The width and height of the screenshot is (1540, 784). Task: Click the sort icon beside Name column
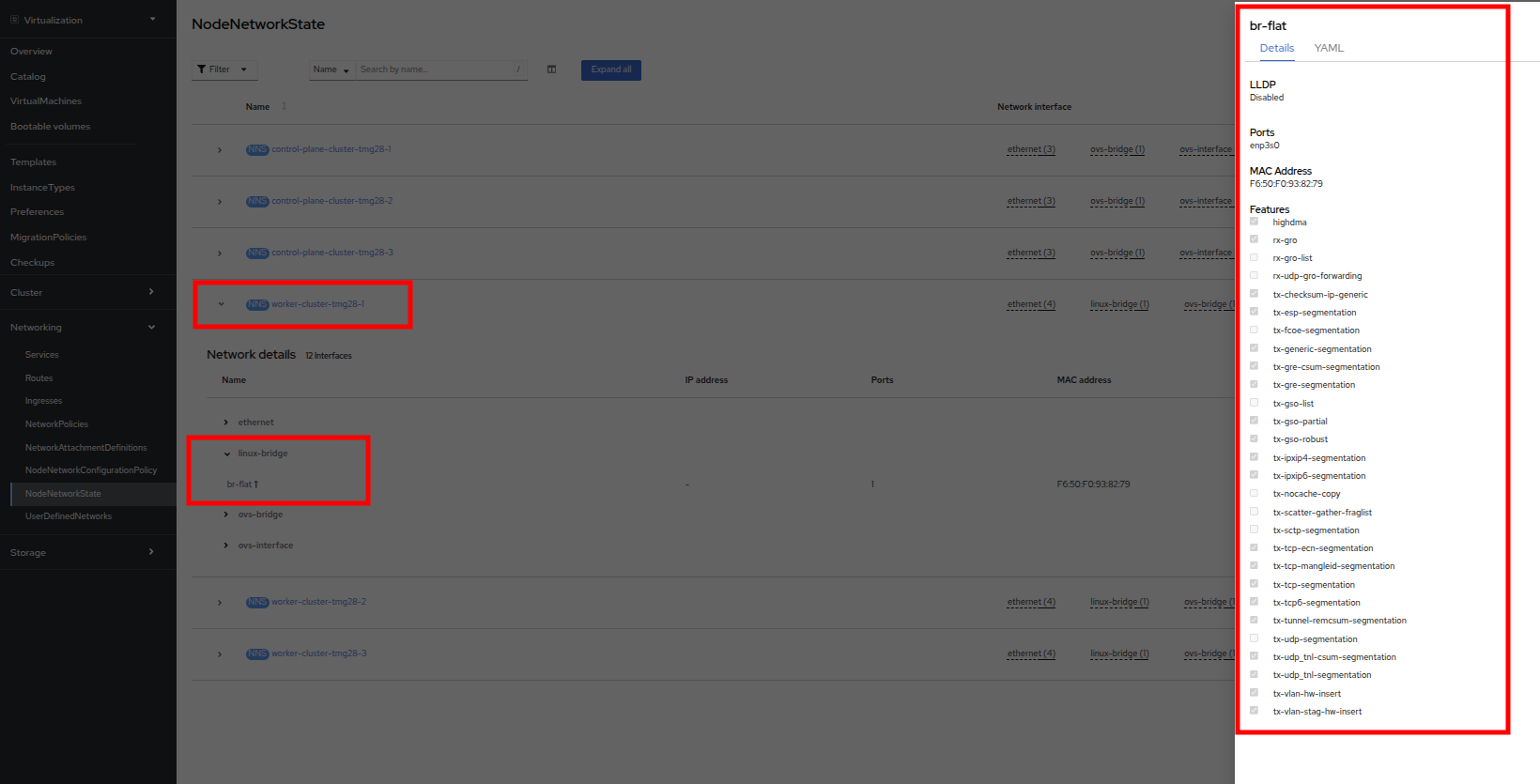(284, 107)
